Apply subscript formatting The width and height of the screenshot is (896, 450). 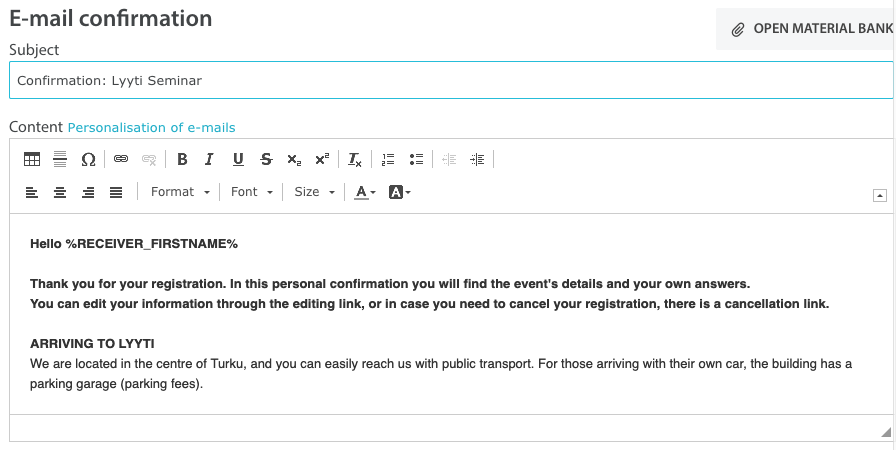coord(294,159)
